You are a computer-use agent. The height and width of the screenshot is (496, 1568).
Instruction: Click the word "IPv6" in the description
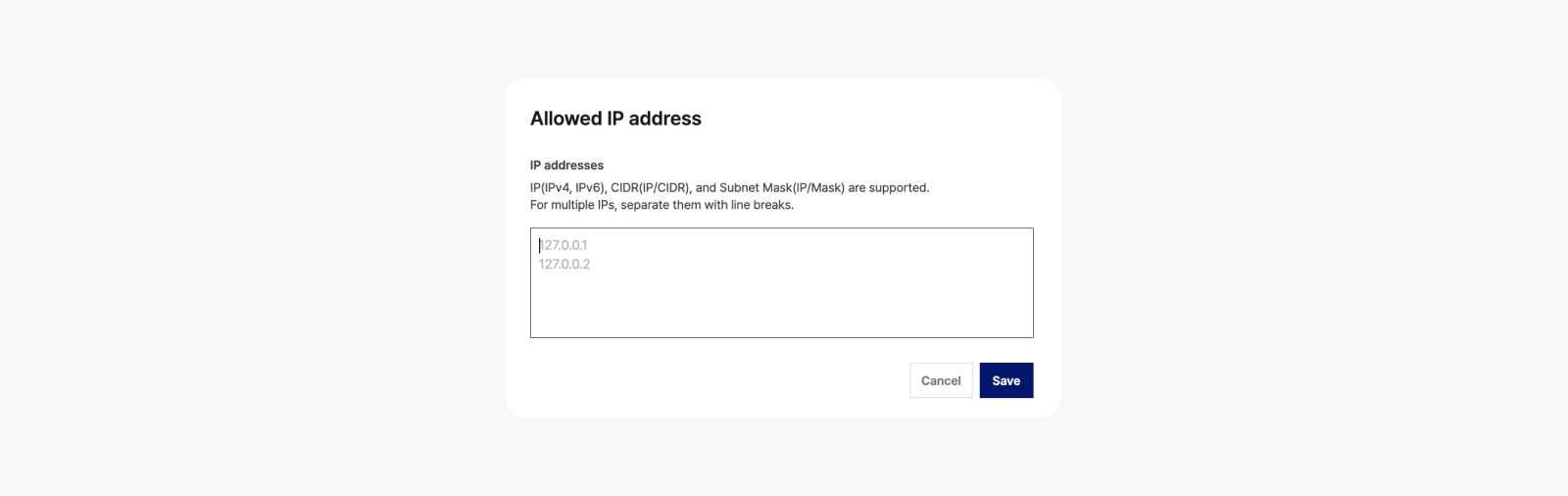coord(590,187)
